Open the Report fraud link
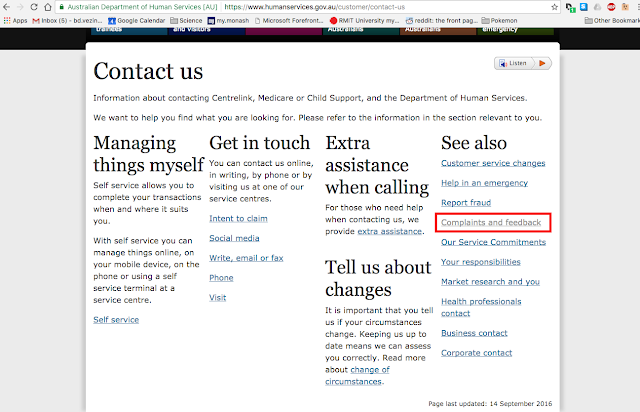 (x=466, y=203)
